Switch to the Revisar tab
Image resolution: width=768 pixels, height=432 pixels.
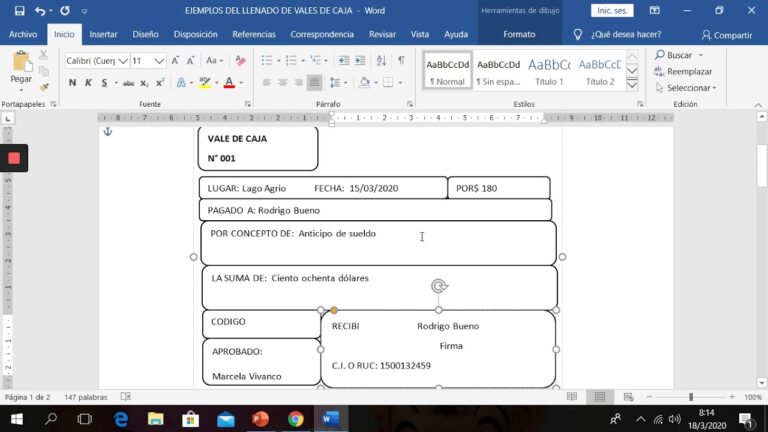coord(383,34)
